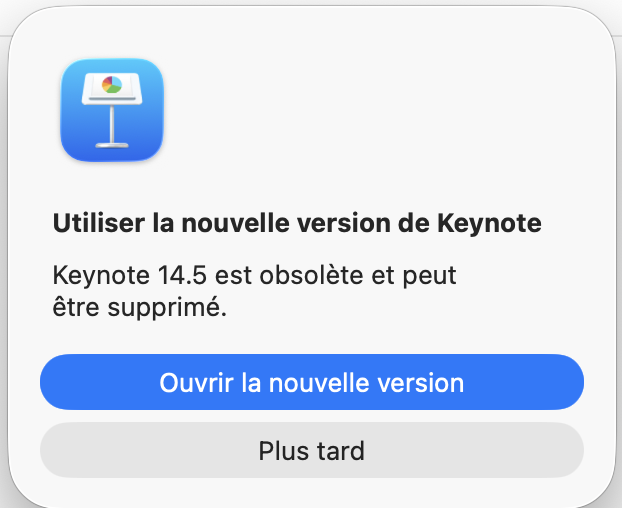Dismiss the dialog with "Plus tard"
The width and height of the screenshot is (622, 508).
pos(311,450)
